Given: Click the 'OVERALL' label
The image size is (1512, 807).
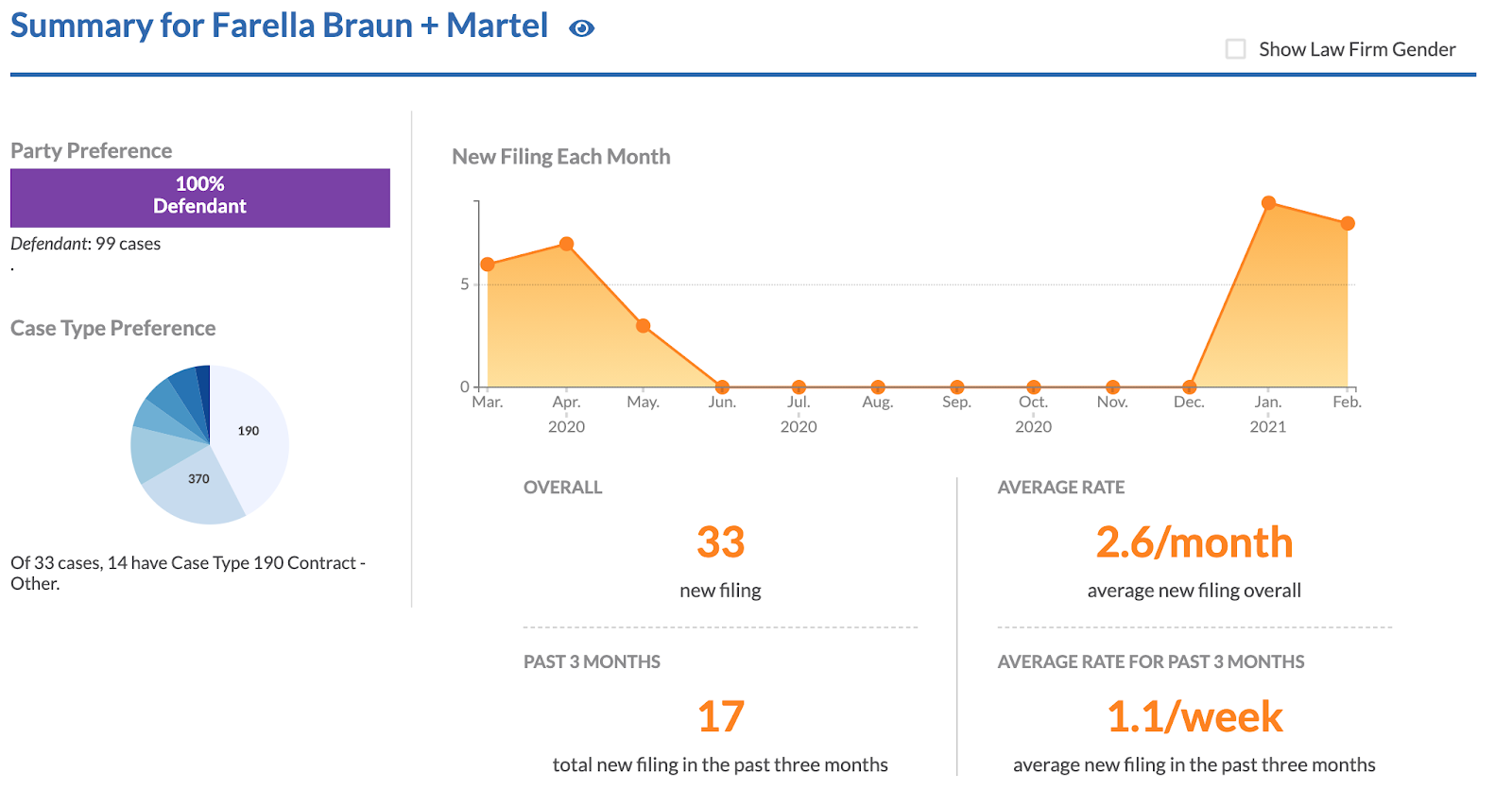Looking at the screenshot, I should click(563, 488).
